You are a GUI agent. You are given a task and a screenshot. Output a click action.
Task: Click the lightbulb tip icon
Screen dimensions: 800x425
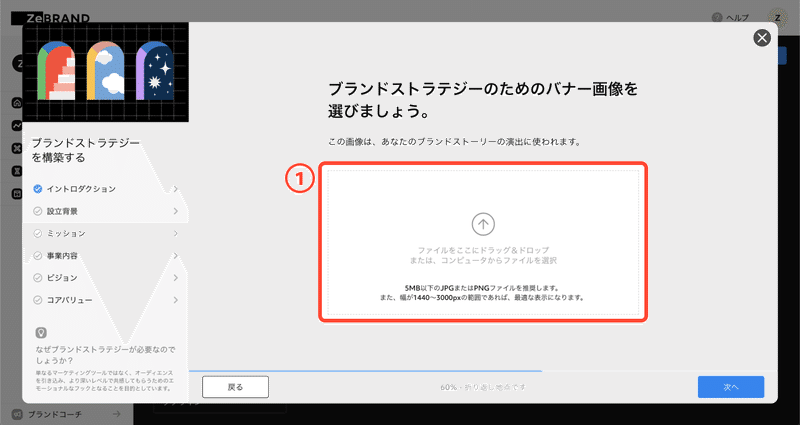(x=41, y=333)
